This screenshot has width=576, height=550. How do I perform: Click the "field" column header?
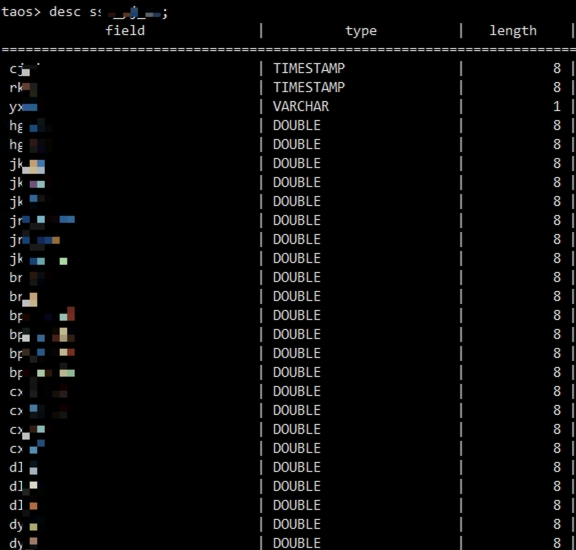[x=125, y=30]
